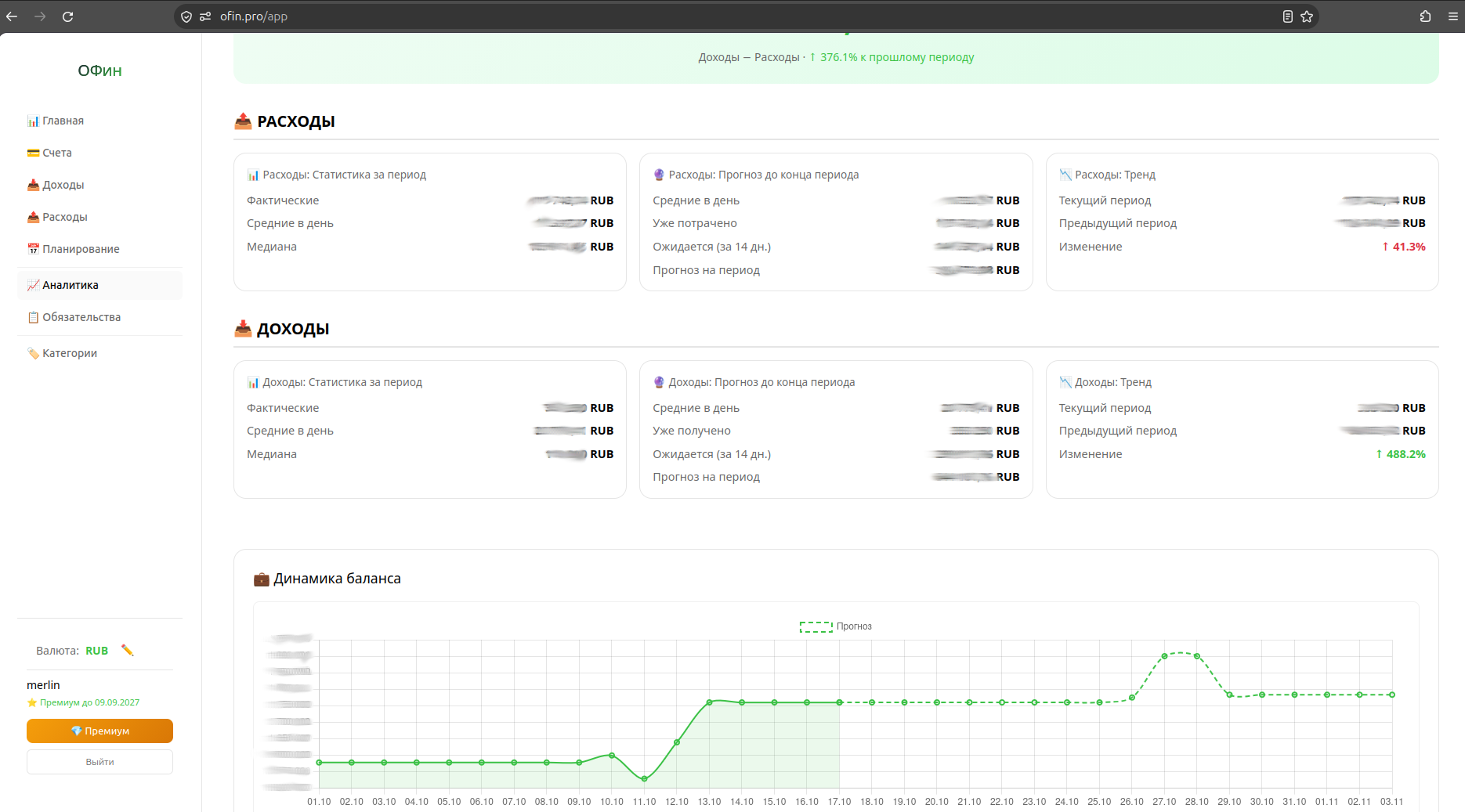The width and height of the screenshot is (1465, 812).
Task: Click the crystal ball icon in Расходы: Прогноз card
Action: click(x=659, y=175)
